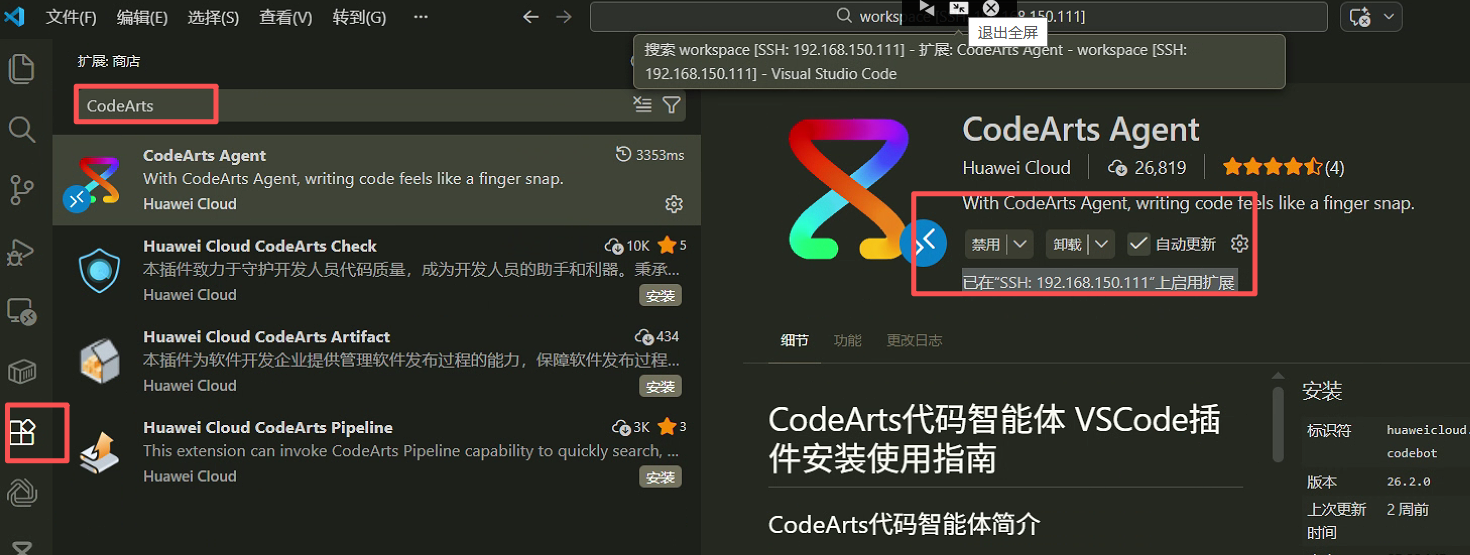Open the Go (转到) menu

click(x=359, y=17)
